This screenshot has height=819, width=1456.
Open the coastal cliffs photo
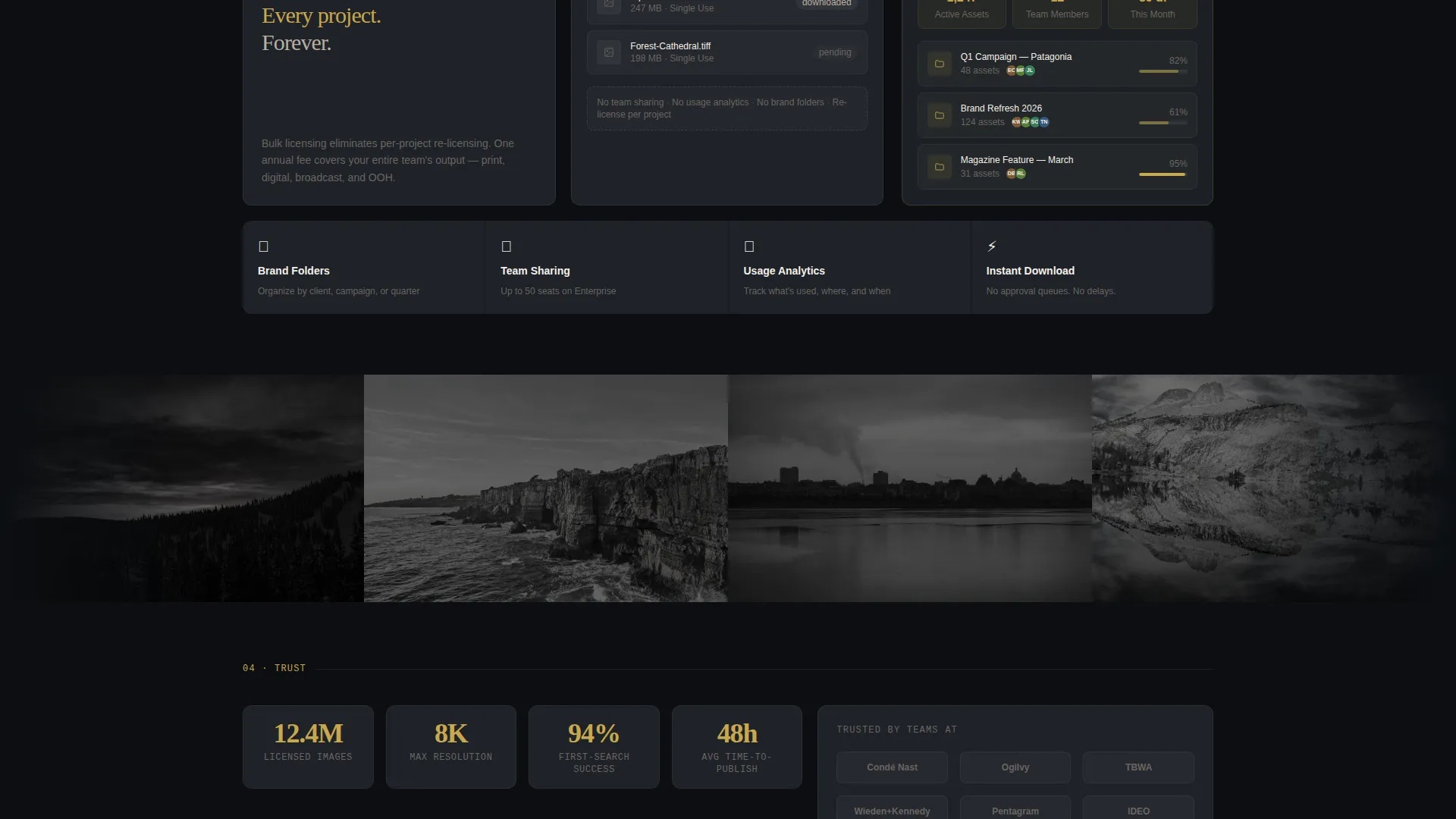(546, 488)
